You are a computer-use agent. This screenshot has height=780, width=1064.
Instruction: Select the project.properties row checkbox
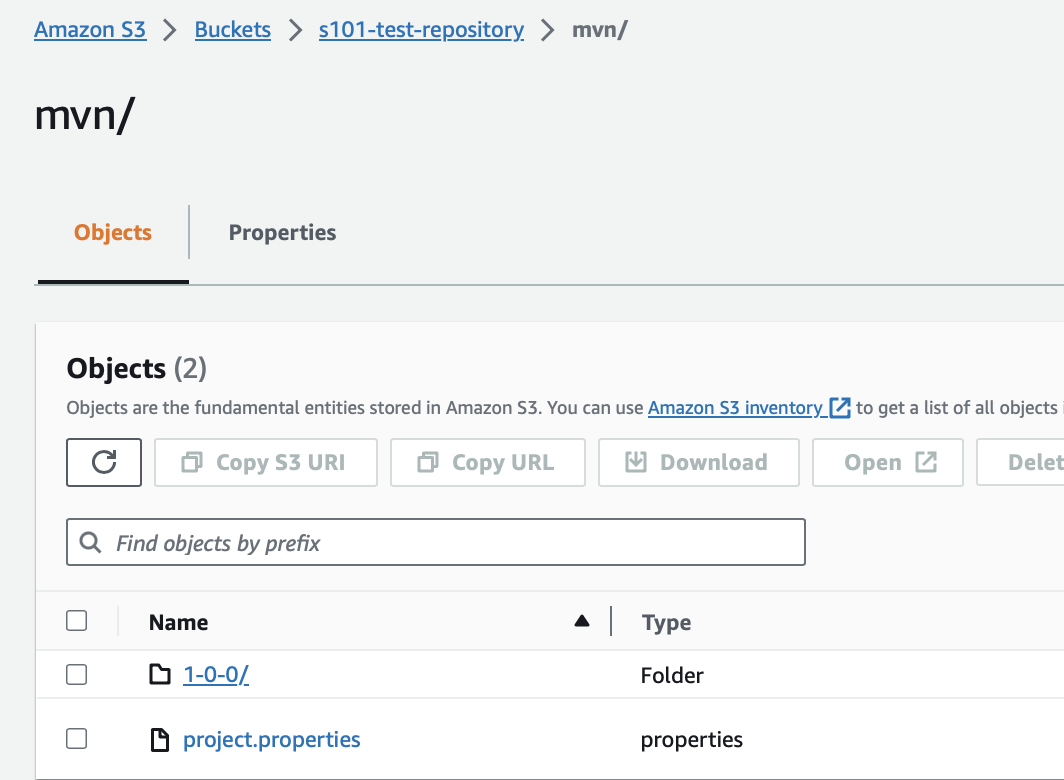coord(77,739)
